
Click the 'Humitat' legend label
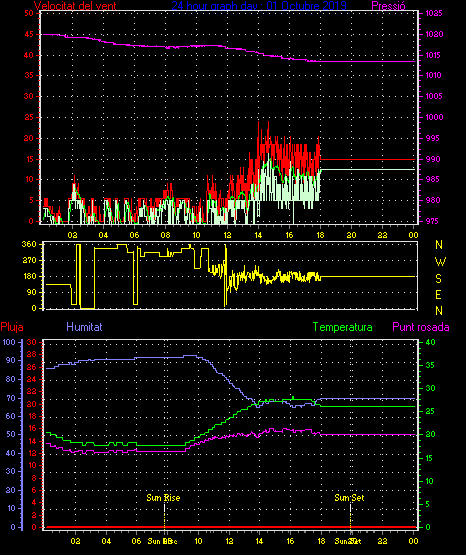[x=84, y=327]
